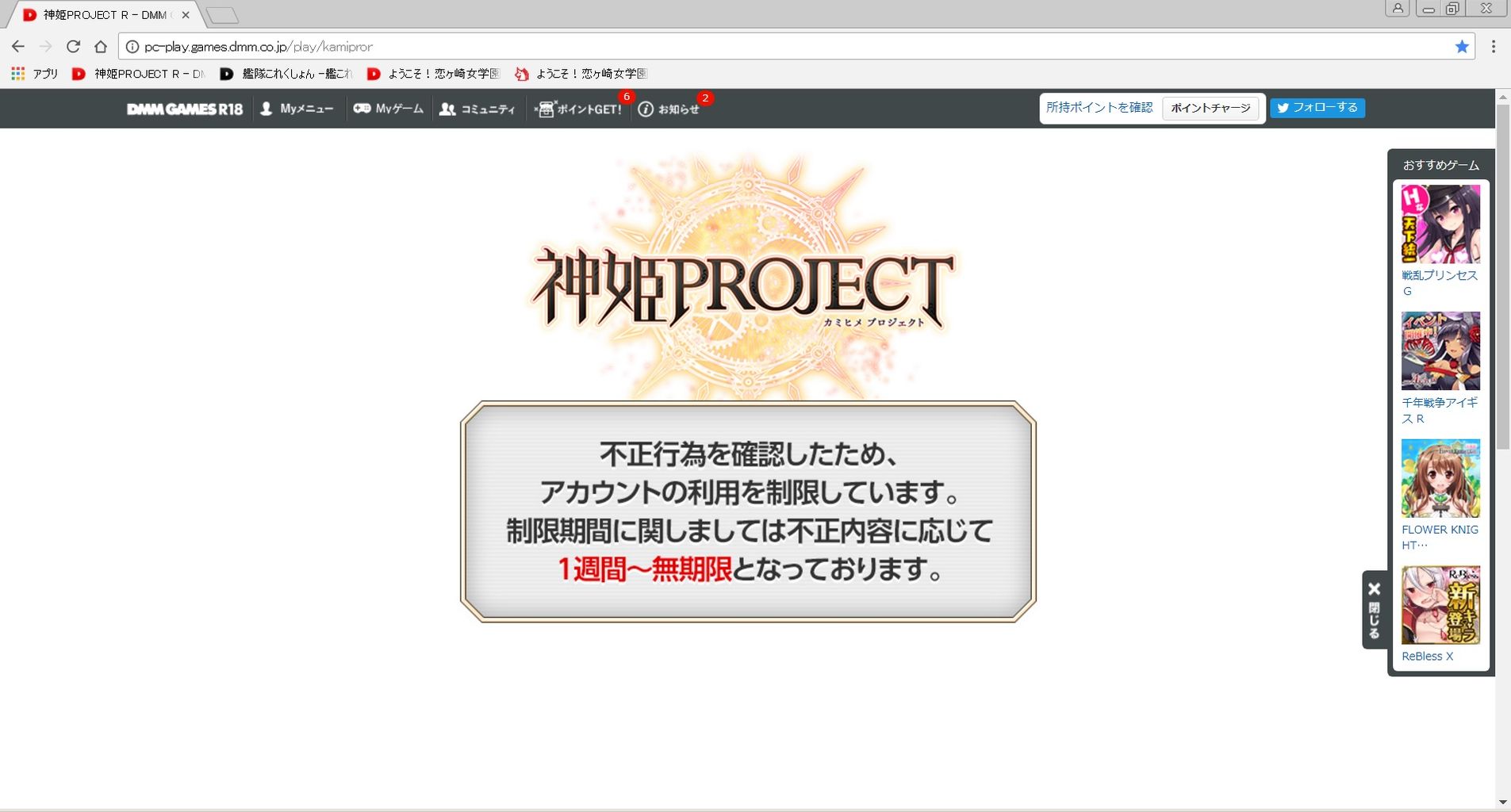Open ReBless X game thumbnail
The width and height of the screenshot is (1511, 812).
pos(1440,605)
